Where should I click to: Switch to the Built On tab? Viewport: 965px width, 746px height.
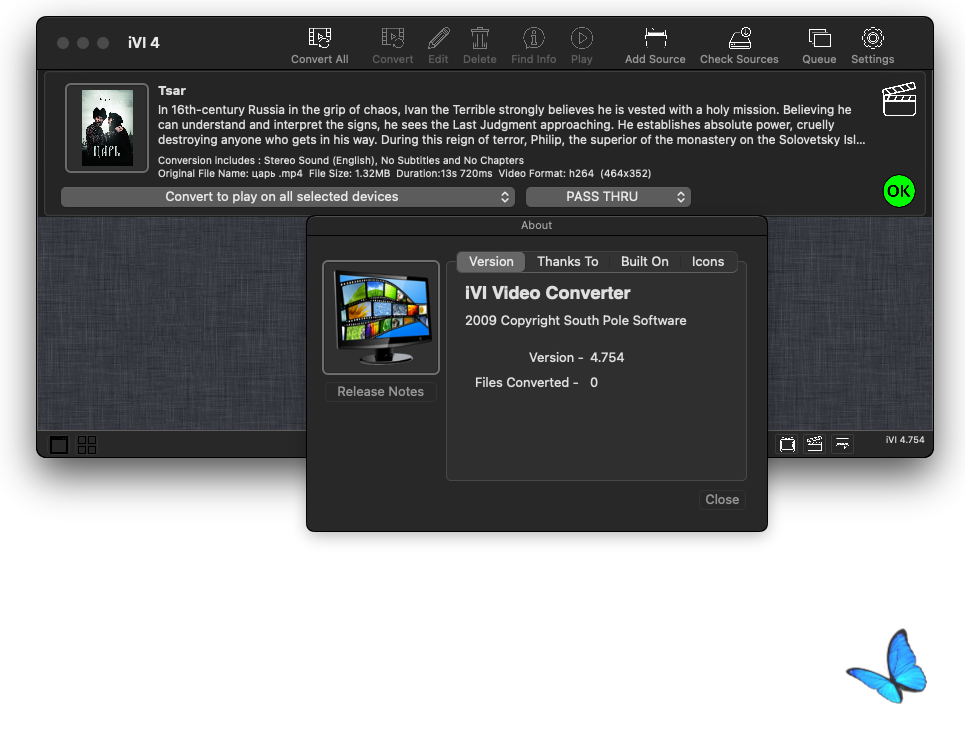click(x=644, y=262)
